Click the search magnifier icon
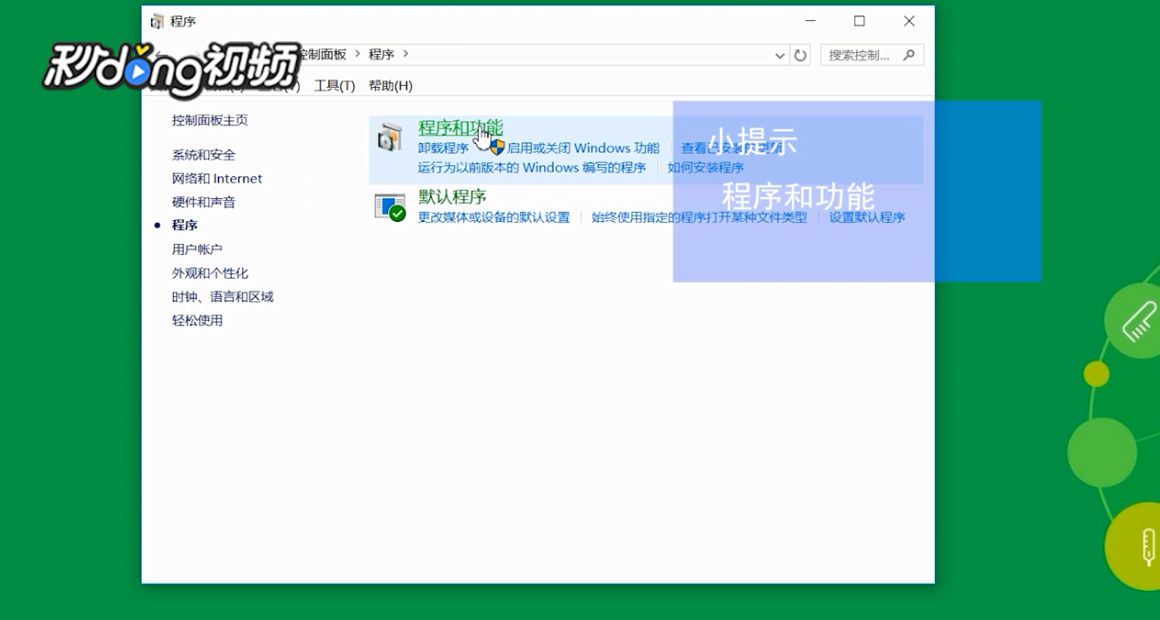The height and width of the screenshot is (620, 1160). pyautogui.click(x=909, y=55)
